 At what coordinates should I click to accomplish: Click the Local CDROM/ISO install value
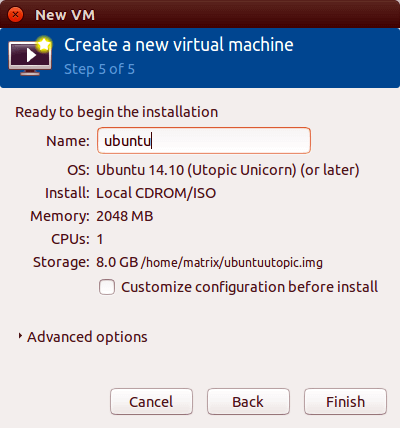(x=156, y=193)
